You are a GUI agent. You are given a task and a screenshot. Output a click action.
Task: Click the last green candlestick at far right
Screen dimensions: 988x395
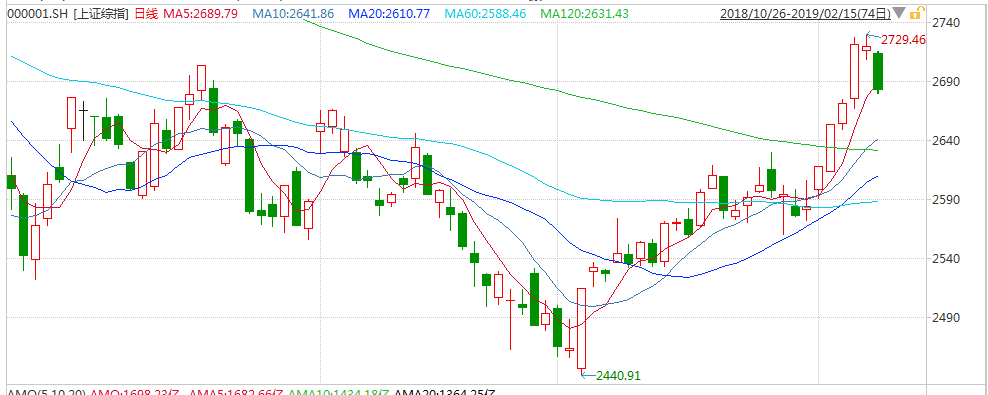878,71
